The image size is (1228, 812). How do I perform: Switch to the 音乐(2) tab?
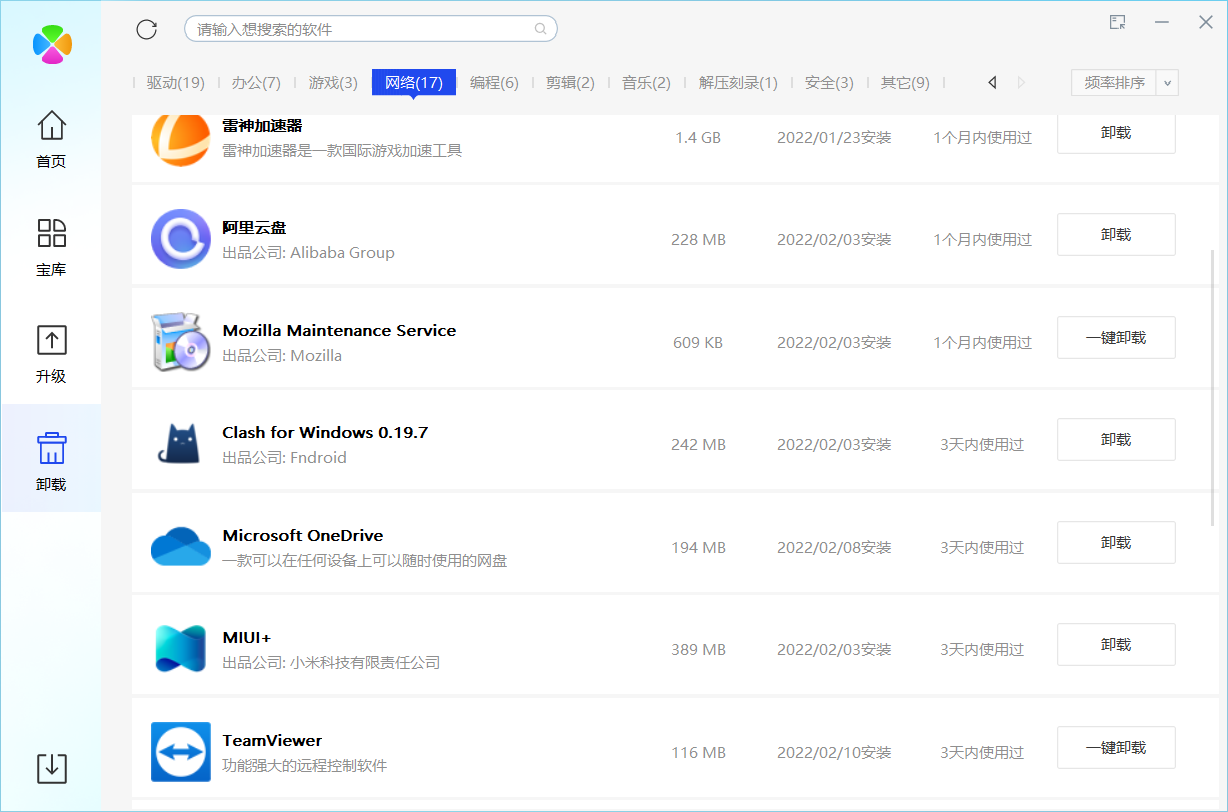646,82
